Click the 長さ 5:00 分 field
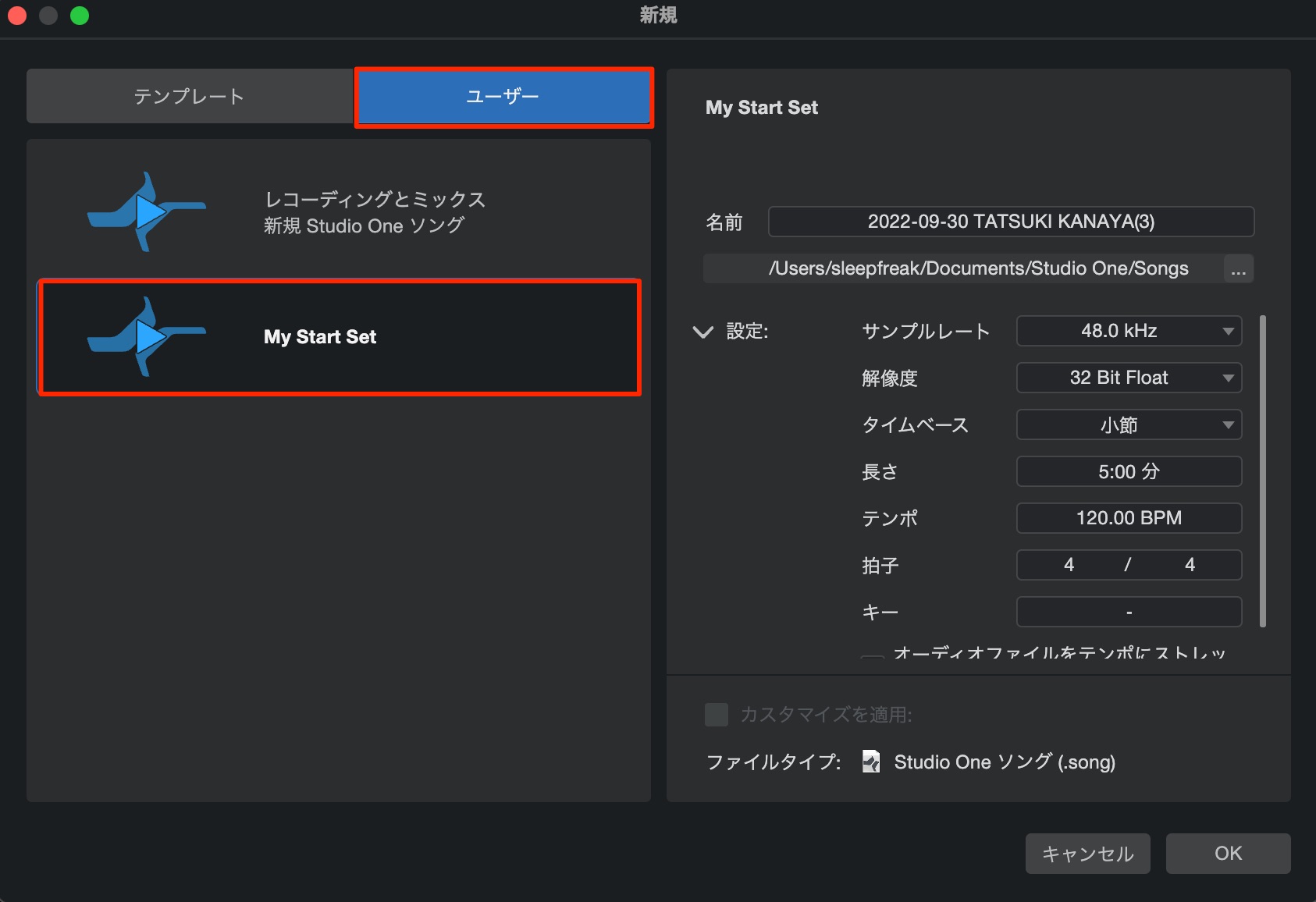The width and height of the screenshot is (1316, 902). [x=1129, y=471]
